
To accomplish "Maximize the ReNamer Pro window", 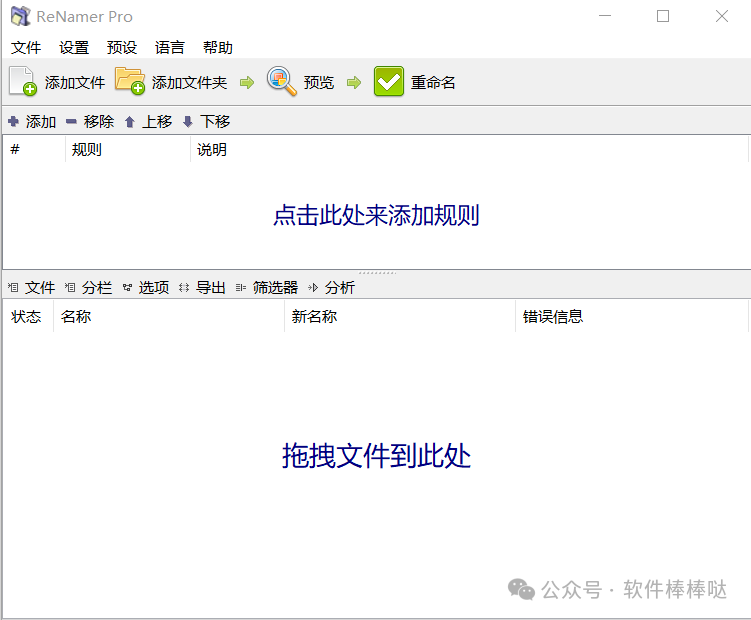I will click(x=663, y=16).
